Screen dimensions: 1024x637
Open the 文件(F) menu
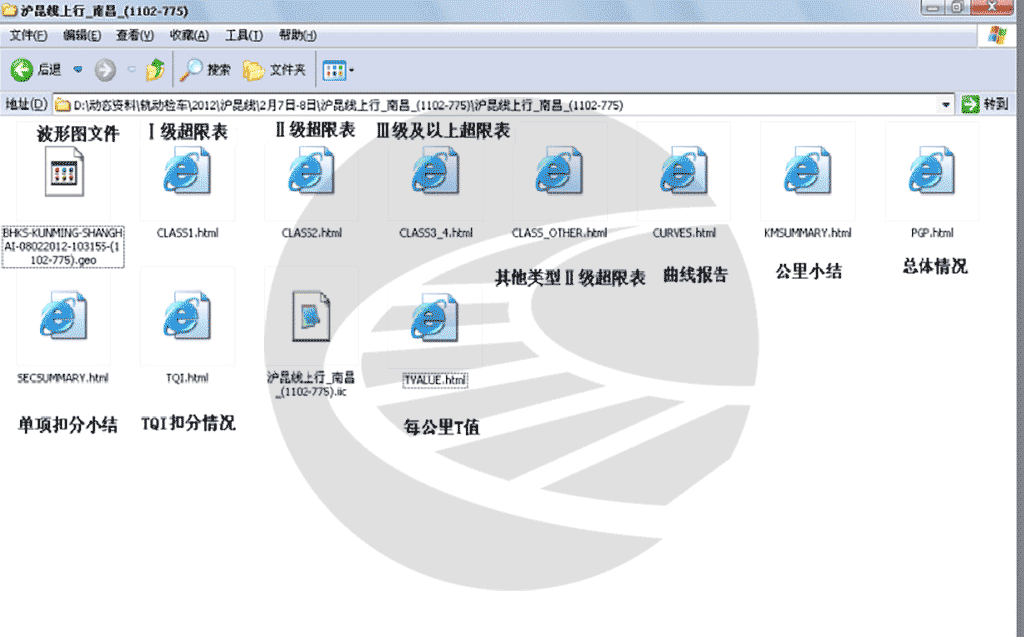click(x=28, y=35)
